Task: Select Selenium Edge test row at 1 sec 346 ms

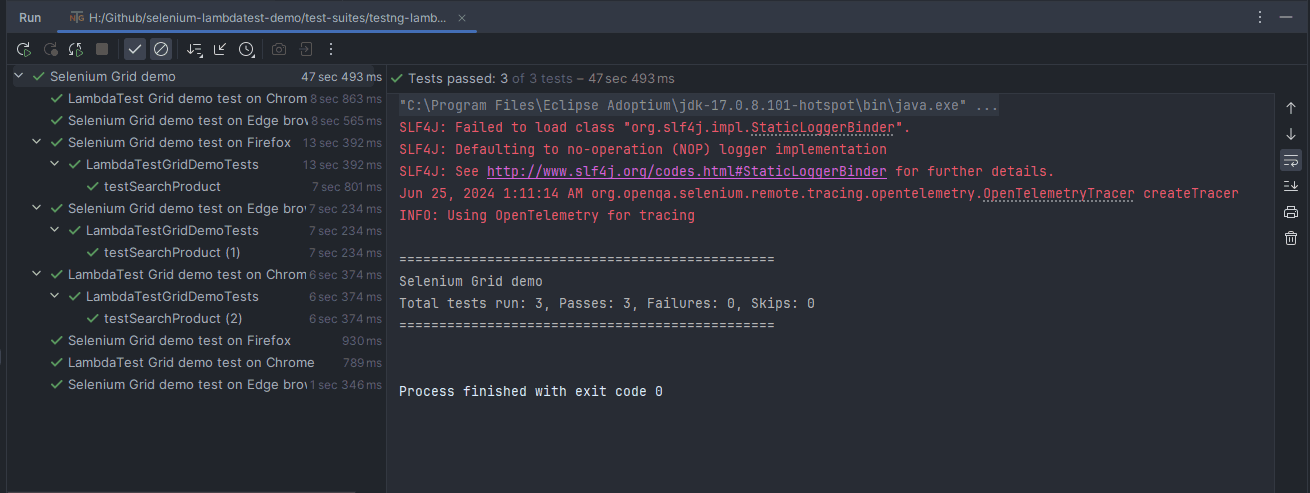Action: pyautogui.click(x=197, y=384)
